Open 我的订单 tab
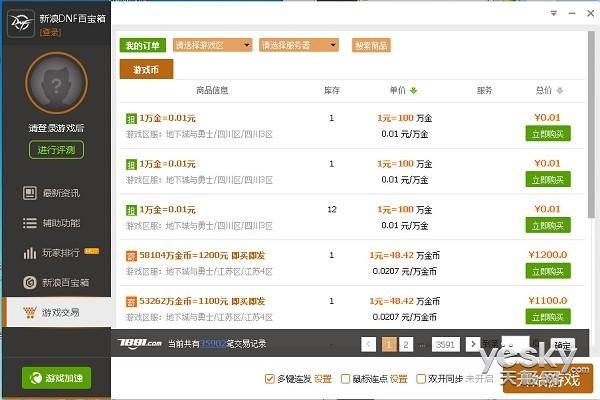600x400 pixels. (143, 46)
